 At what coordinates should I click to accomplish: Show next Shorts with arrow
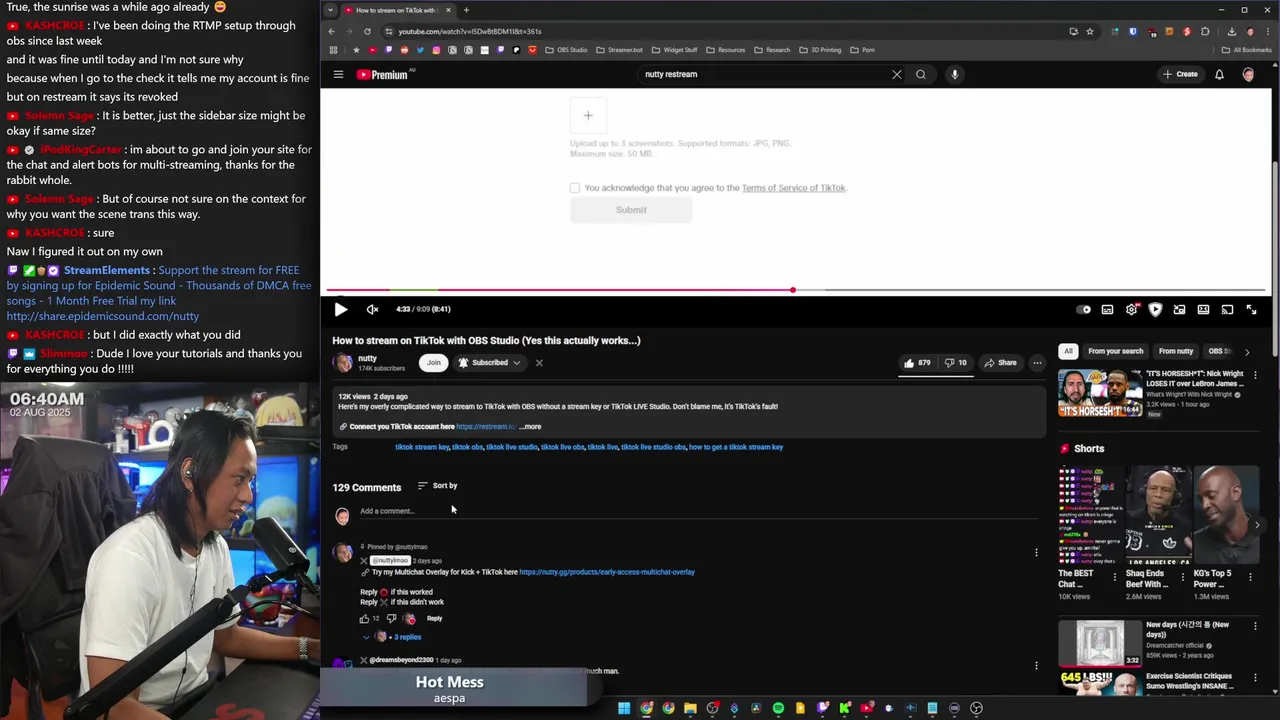click(1257, 525)
